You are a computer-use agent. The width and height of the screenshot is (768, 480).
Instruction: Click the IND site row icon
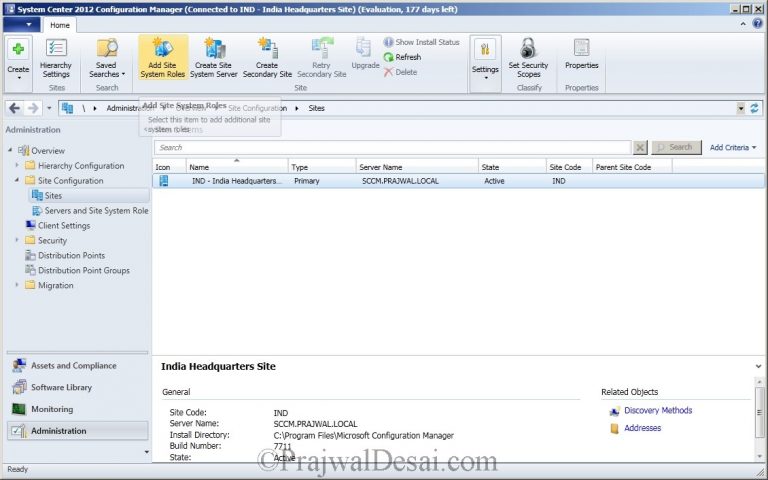pyautogui.click(x=164, y=181)
